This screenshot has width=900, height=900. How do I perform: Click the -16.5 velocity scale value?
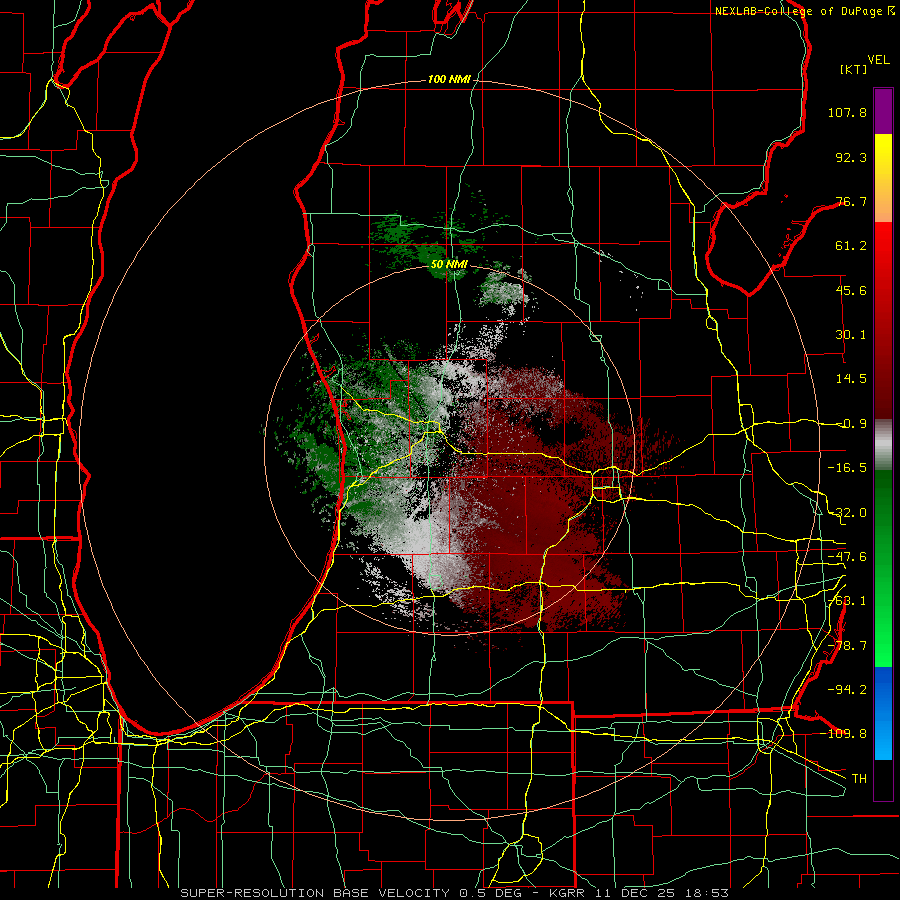pyautogui.click(x=847, y=468)
